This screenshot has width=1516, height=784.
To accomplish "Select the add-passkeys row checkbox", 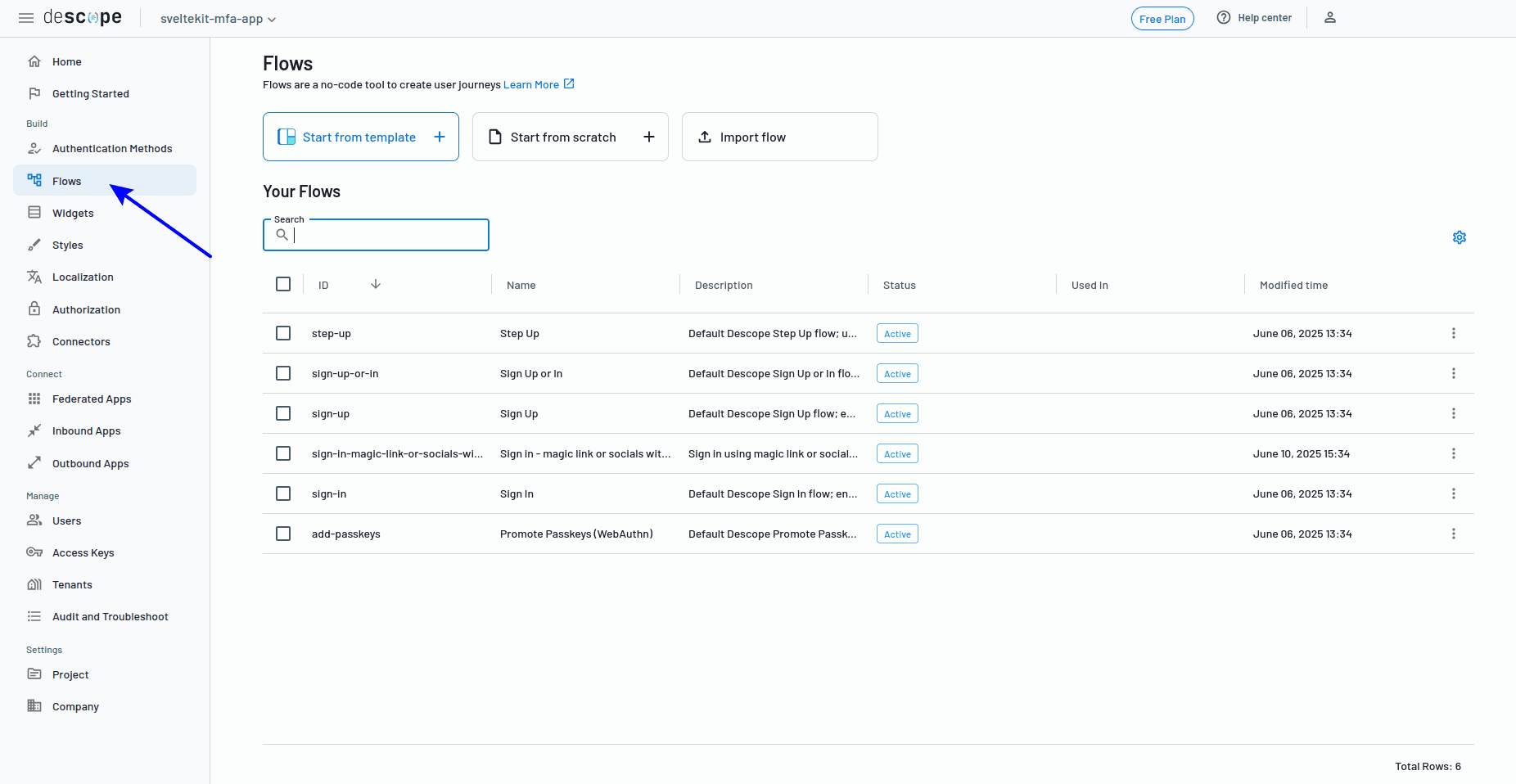I will coord(283,534).
